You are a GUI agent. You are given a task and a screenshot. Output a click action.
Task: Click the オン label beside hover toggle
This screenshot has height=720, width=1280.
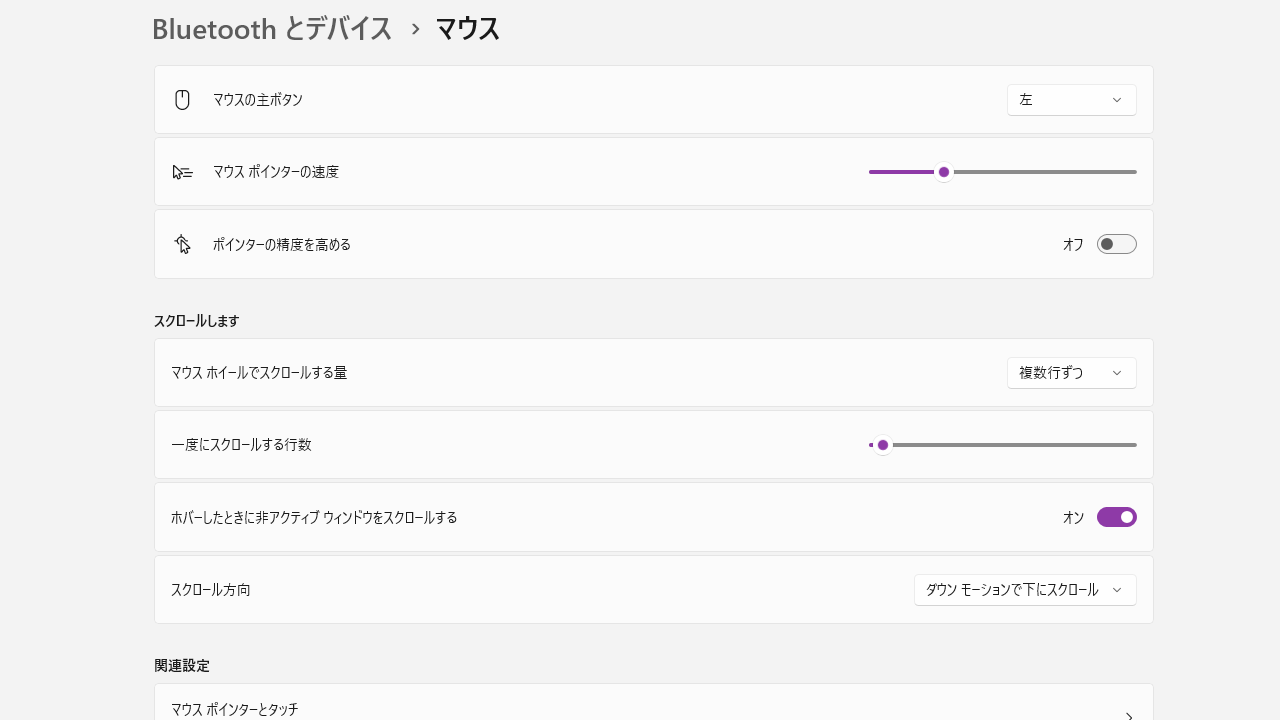[1073, 517]
